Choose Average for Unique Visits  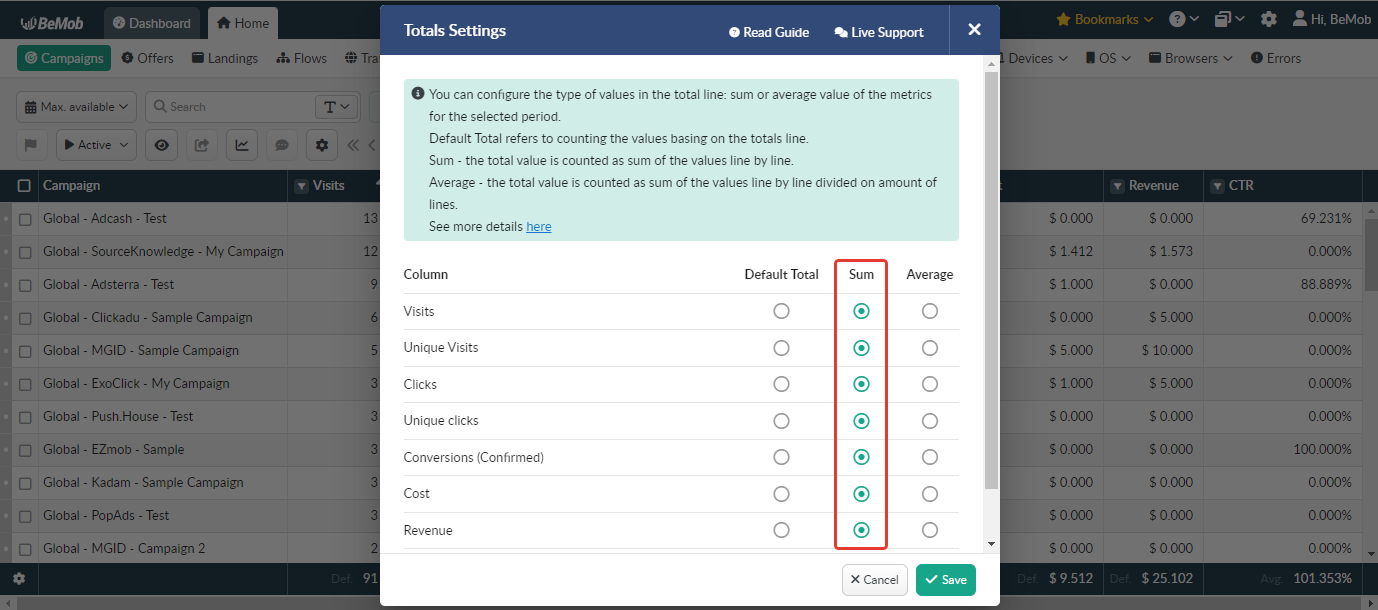click(929, 347)
